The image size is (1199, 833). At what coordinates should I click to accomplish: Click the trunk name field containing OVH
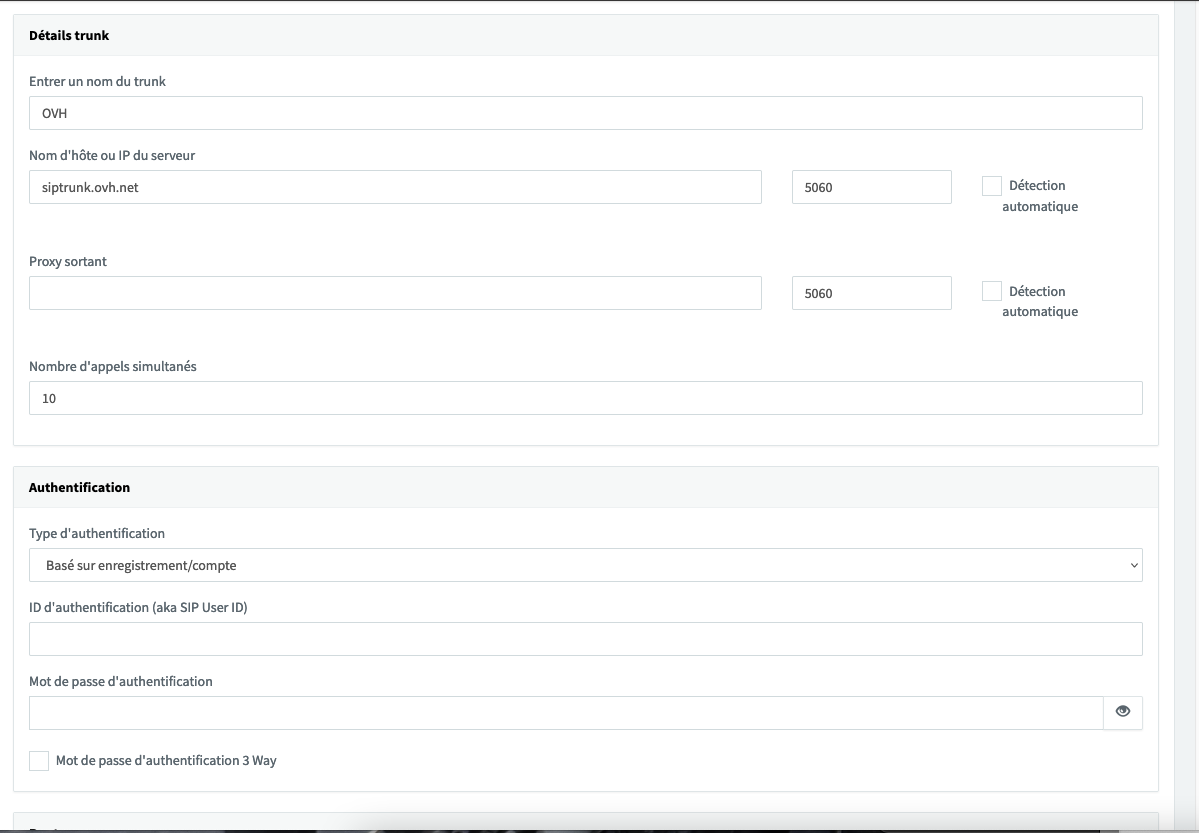pos(585,113)
